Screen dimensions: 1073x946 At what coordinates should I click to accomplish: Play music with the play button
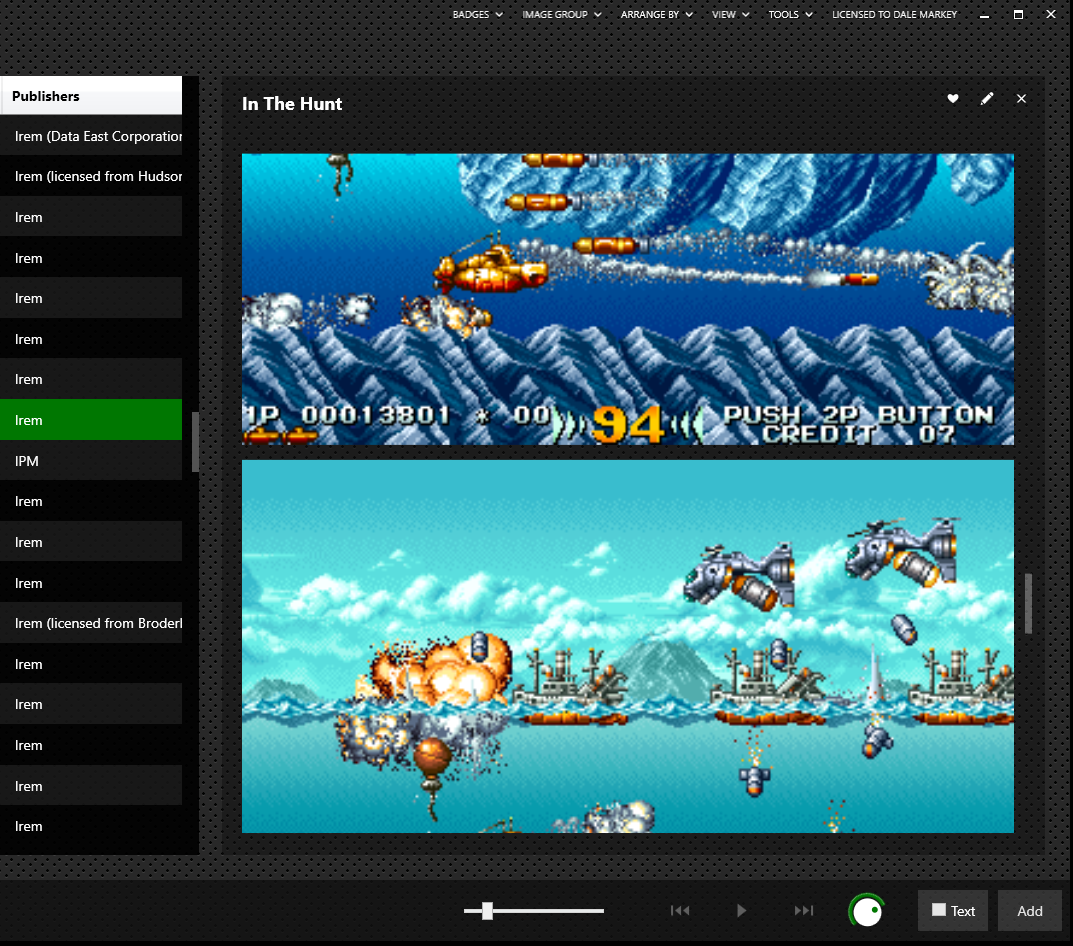tap(741, 910)
